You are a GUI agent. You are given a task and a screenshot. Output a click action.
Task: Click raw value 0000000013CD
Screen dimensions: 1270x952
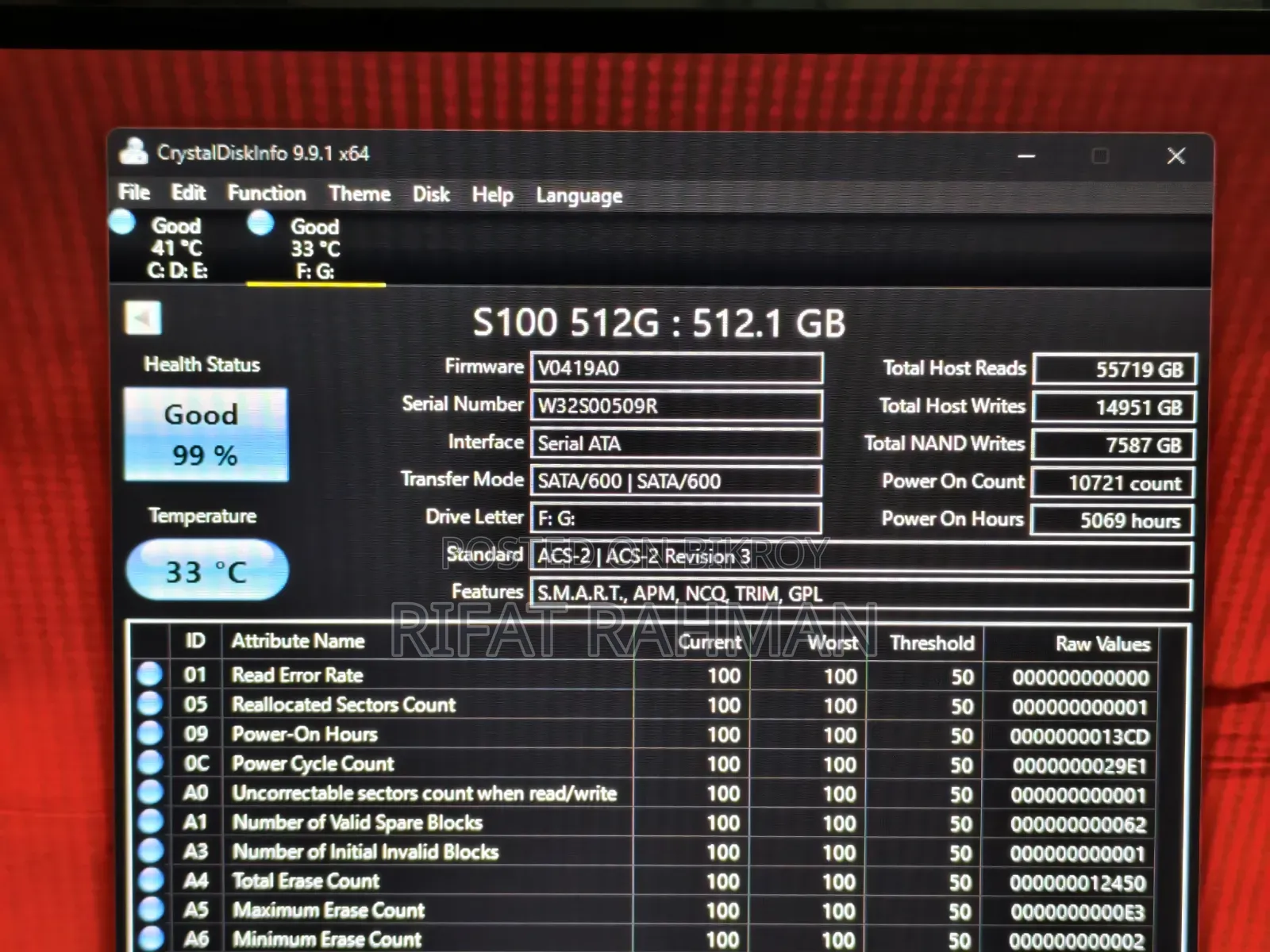click(1079, 737)
